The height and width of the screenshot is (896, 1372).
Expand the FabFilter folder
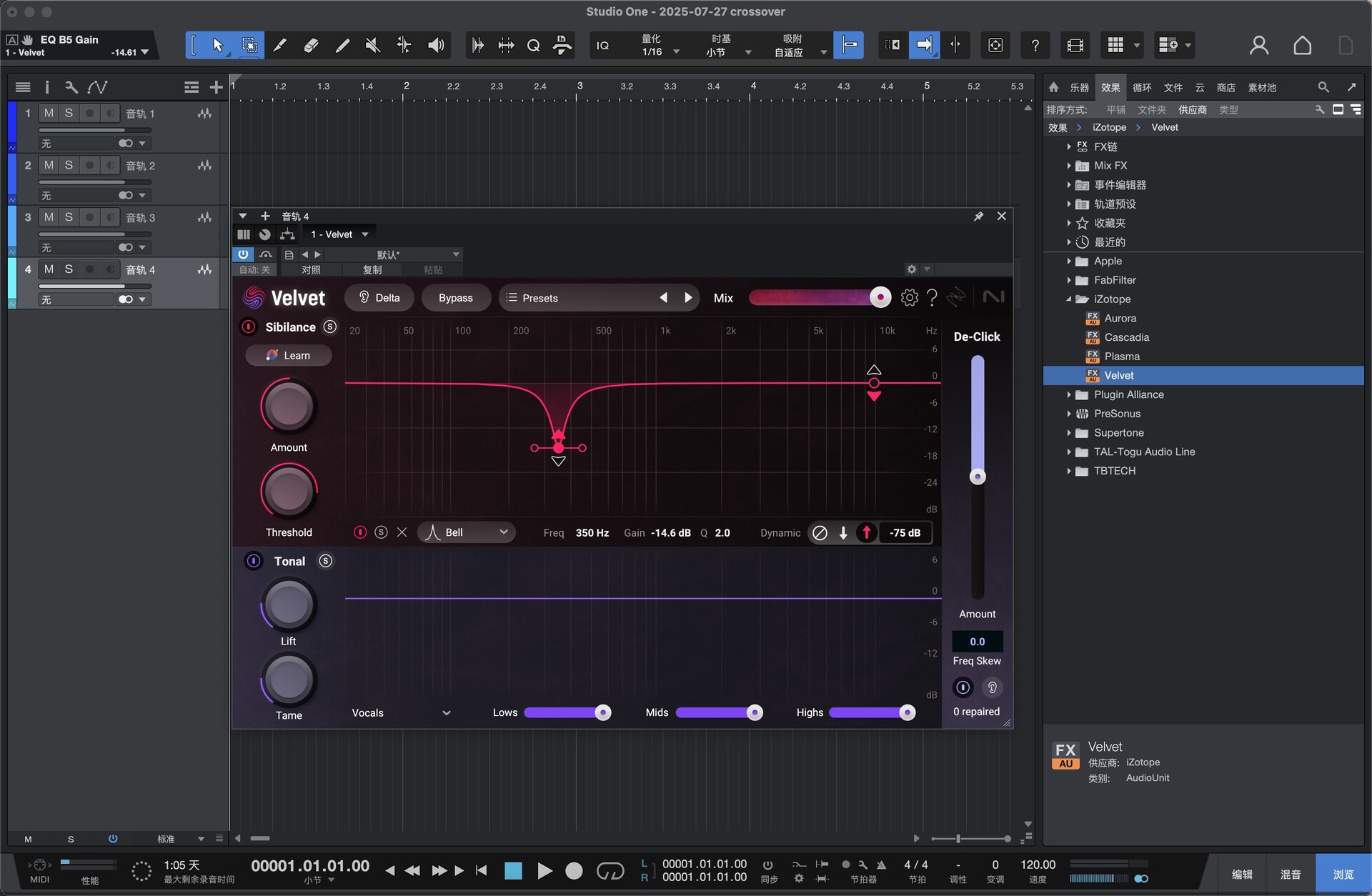1068,280
